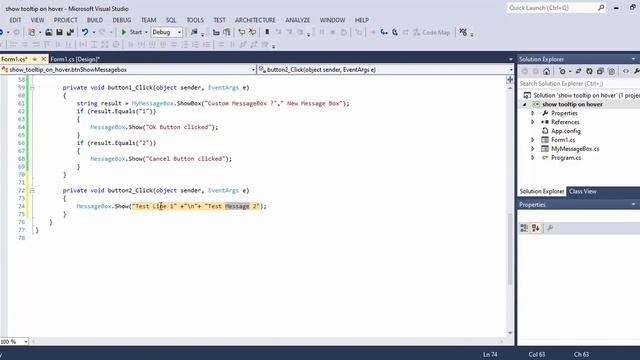Switch to the Form1.cs [Design] tab
The image size is (640, 360).
[75, 59]
